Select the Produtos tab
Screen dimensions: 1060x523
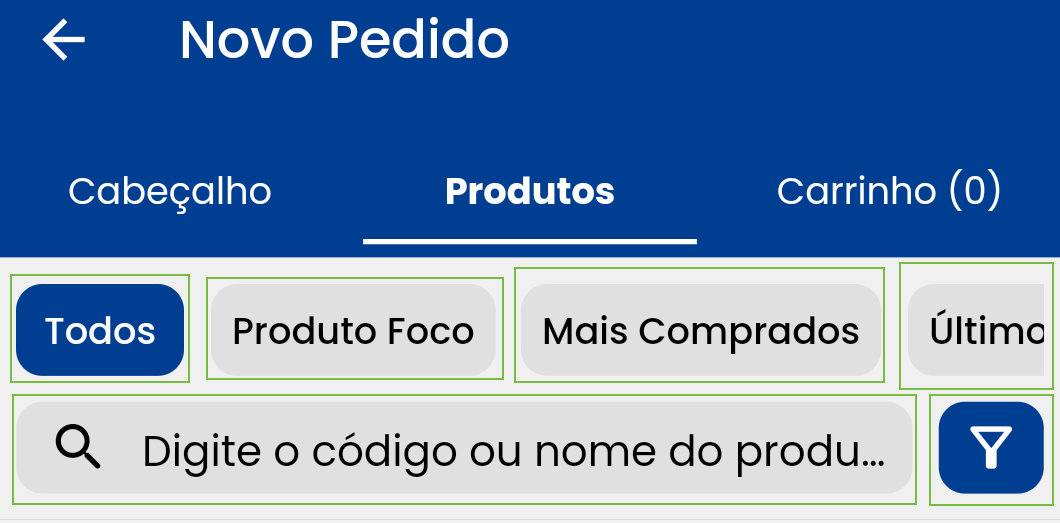coord(529,191)
